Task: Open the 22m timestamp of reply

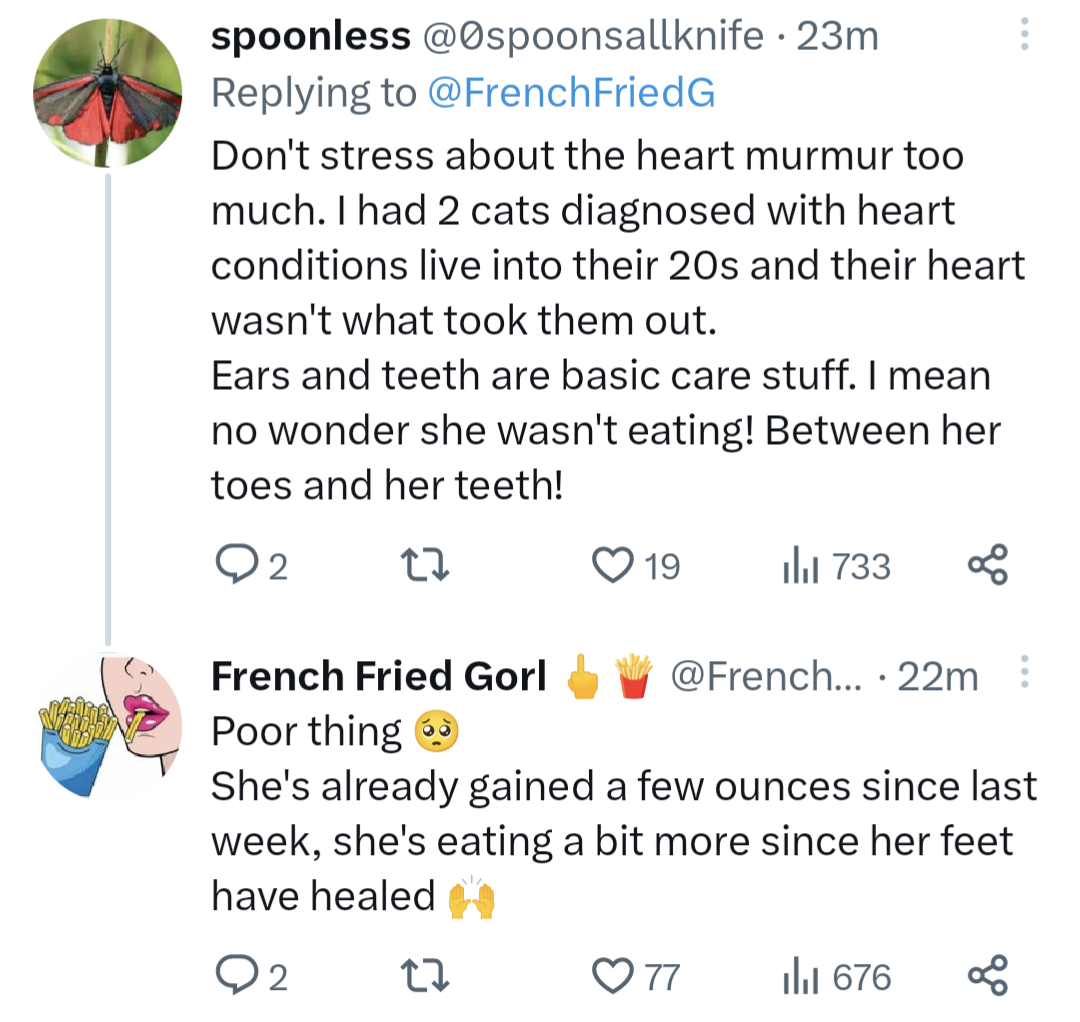Action: coord(937,676)
